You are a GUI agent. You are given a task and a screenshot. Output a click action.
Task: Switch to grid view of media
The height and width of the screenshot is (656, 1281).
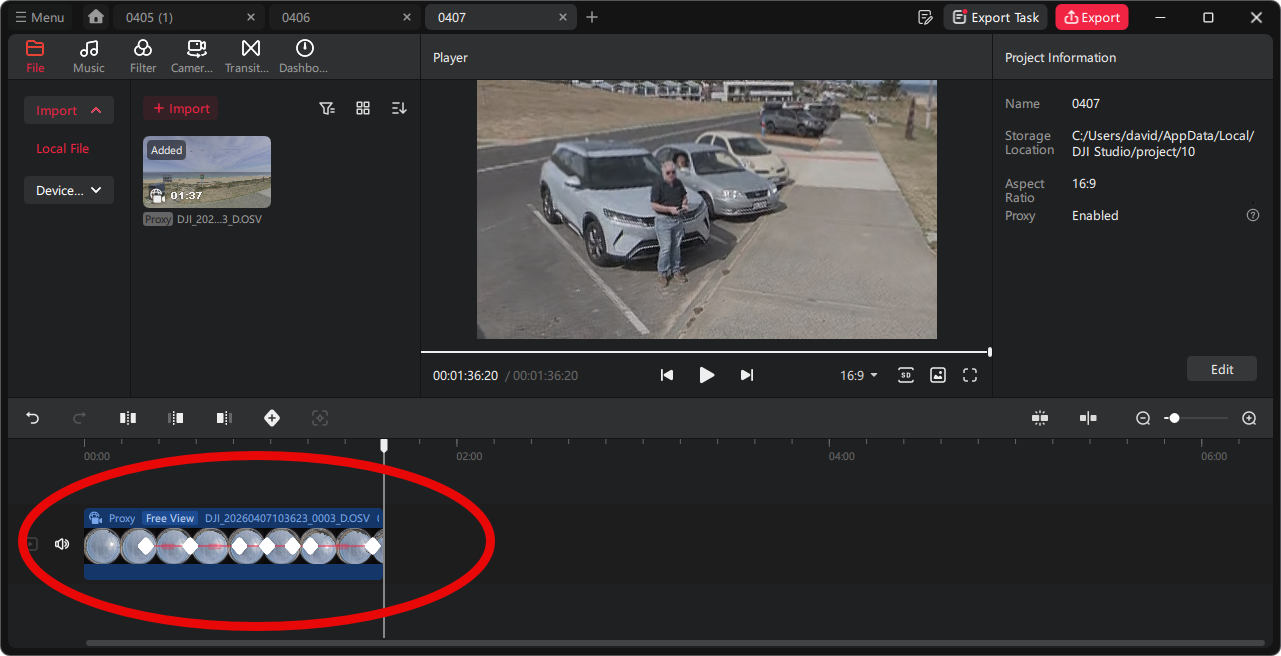click(x=363, y=108)
